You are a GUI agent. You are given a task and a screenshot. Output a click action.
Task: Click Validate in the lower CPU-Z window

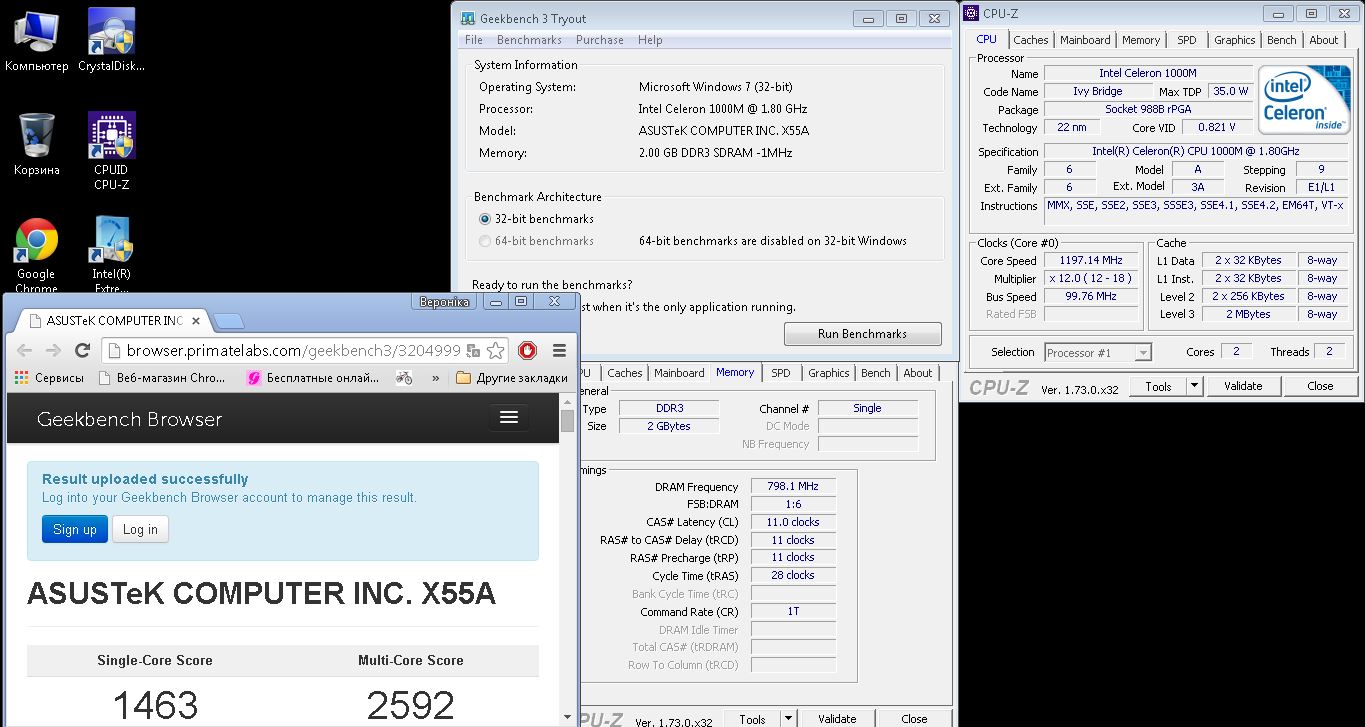coord(837,719)
